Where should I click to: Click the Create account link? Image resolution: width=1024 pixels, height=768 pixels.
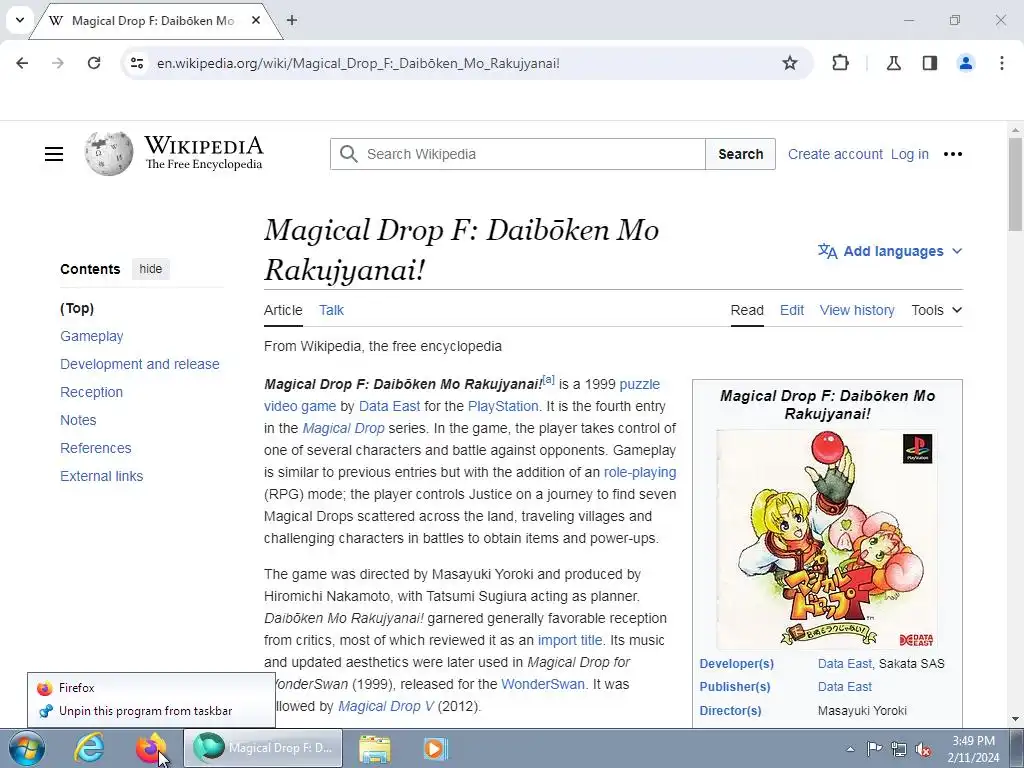coord(835,154)
